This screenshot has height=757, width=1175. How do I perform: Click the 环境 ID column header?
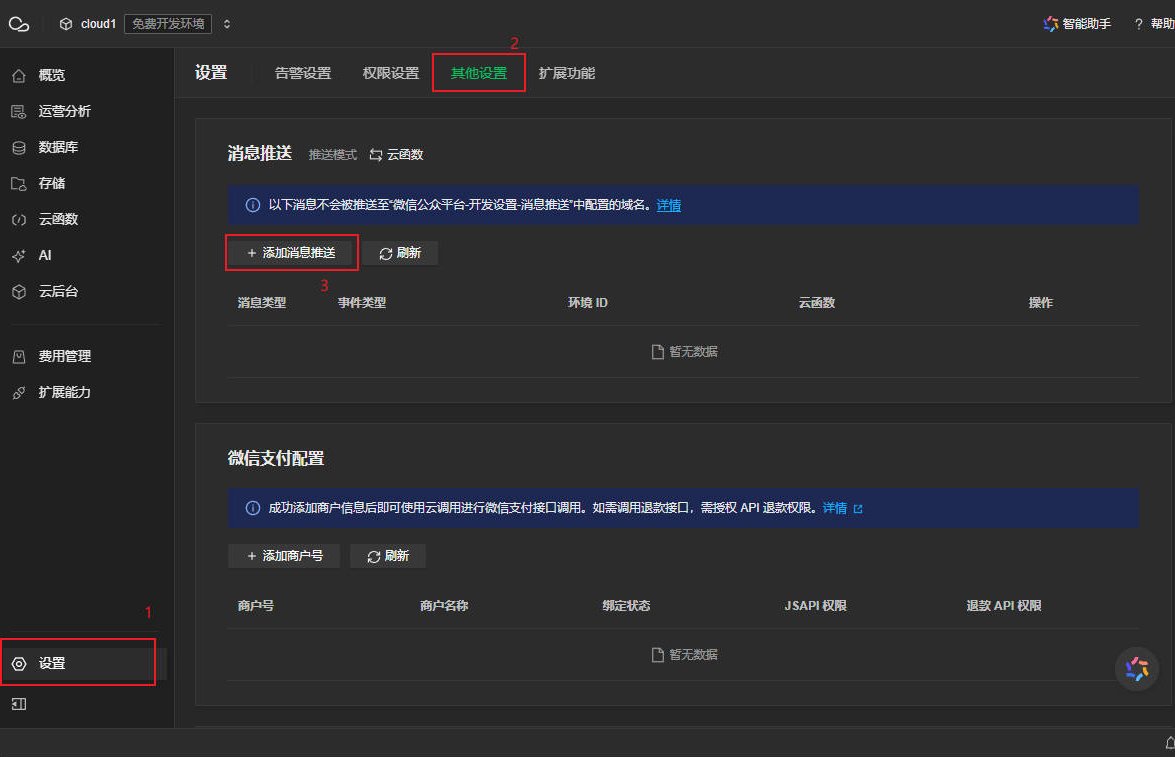pyautogui.click(x=588, y=303)
